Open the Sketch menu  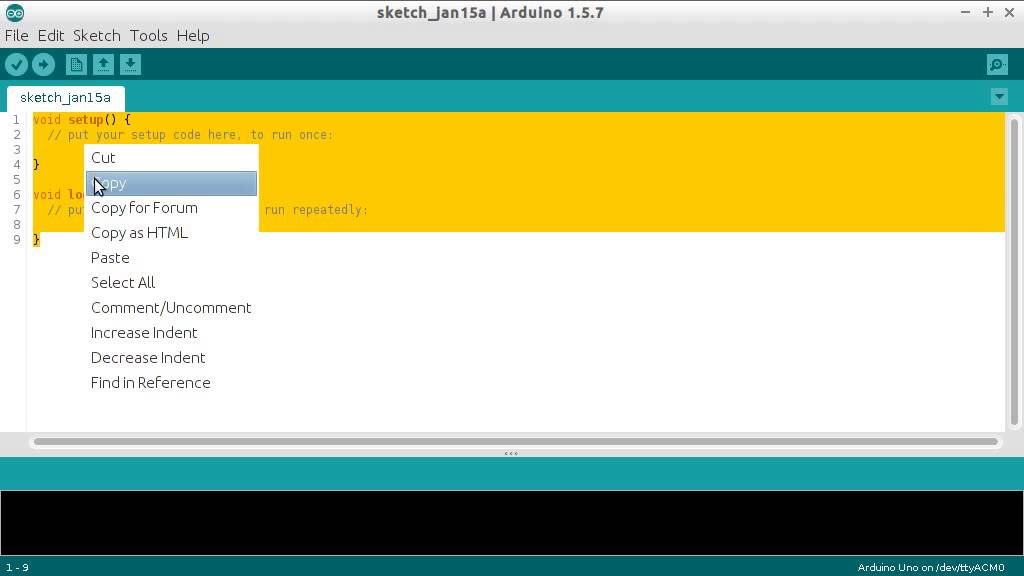[x=97, y=36]
